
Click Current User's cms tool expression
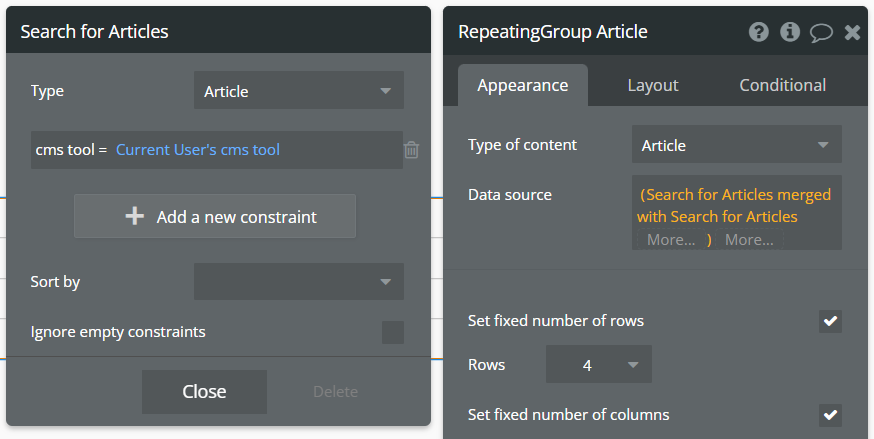tap(198, 150)
